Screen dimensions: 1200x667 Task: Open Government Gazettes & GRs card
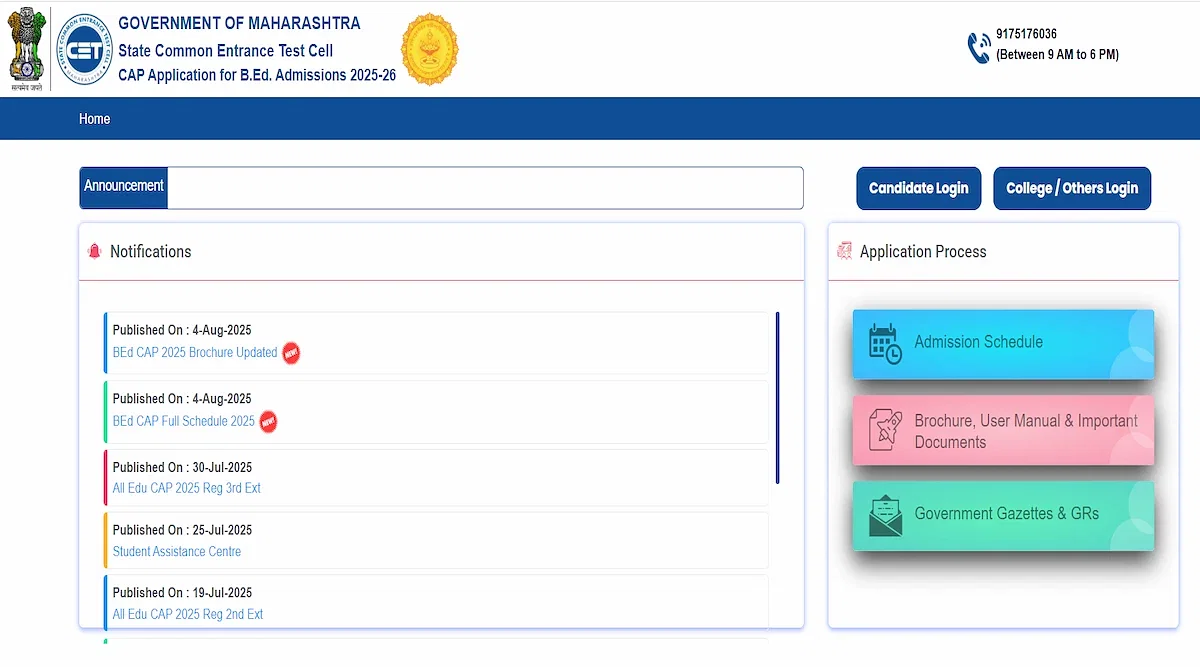(x=1003, y=515)
